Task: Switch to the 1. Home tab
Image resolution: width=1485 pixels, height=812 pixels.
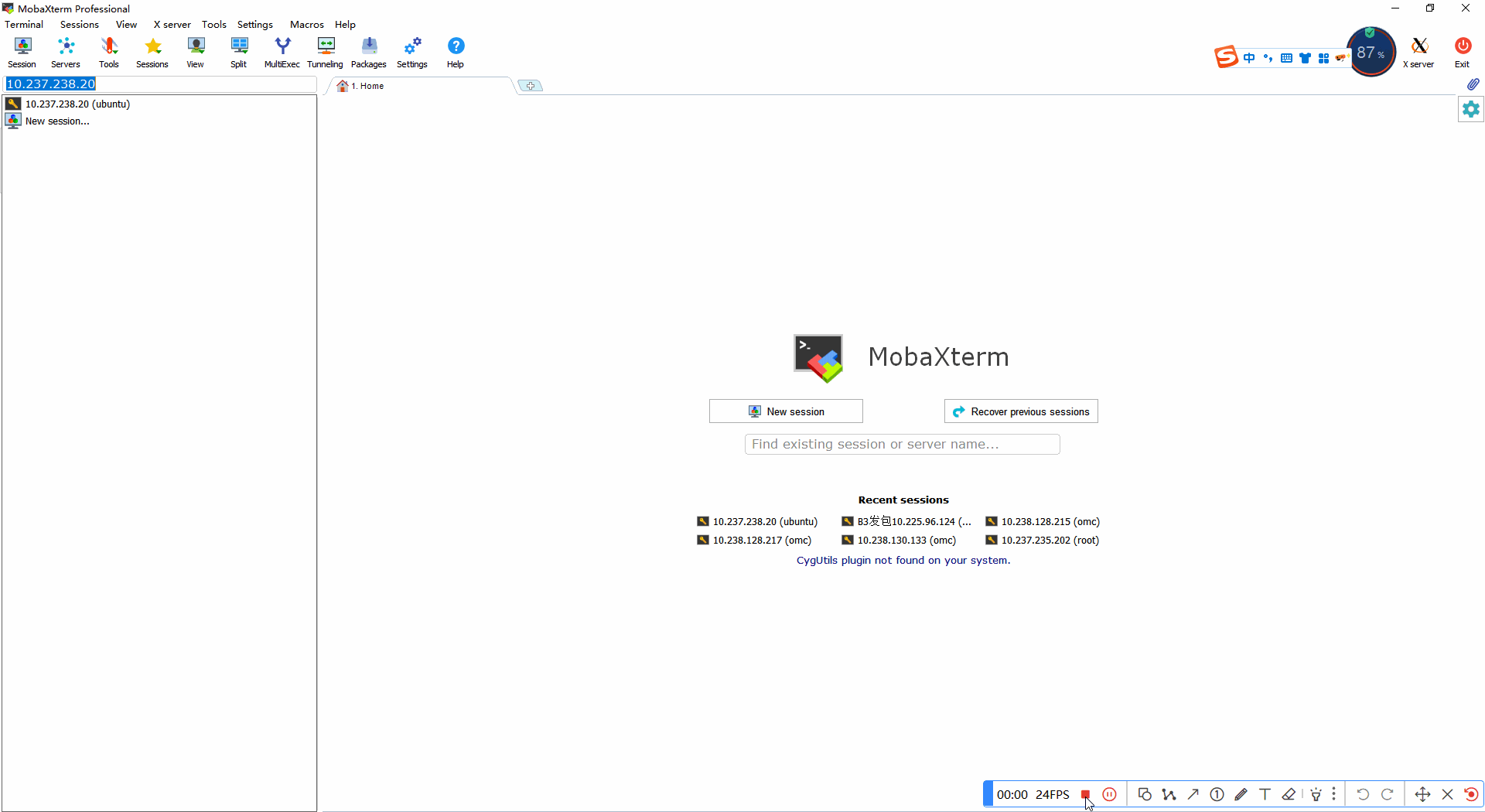Action: click(421, 86)
